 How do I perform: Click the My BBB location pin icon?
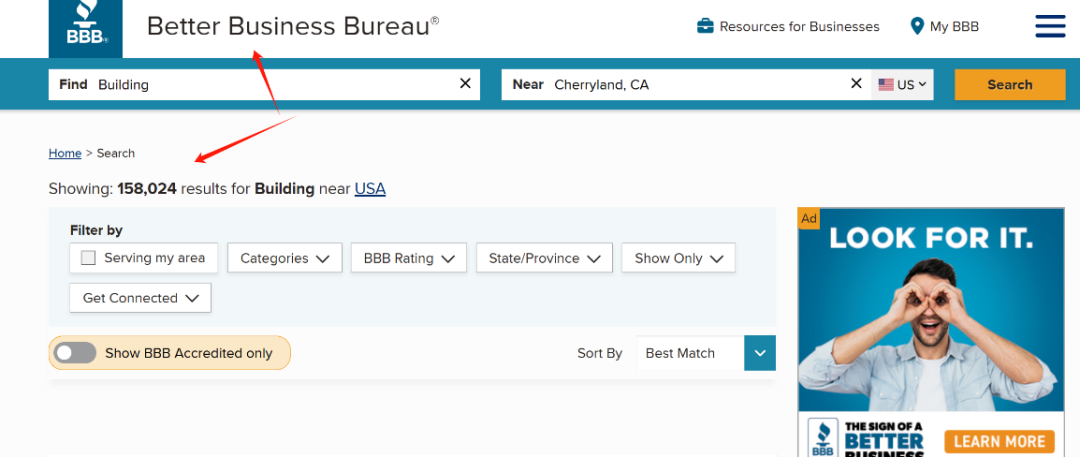917,26
